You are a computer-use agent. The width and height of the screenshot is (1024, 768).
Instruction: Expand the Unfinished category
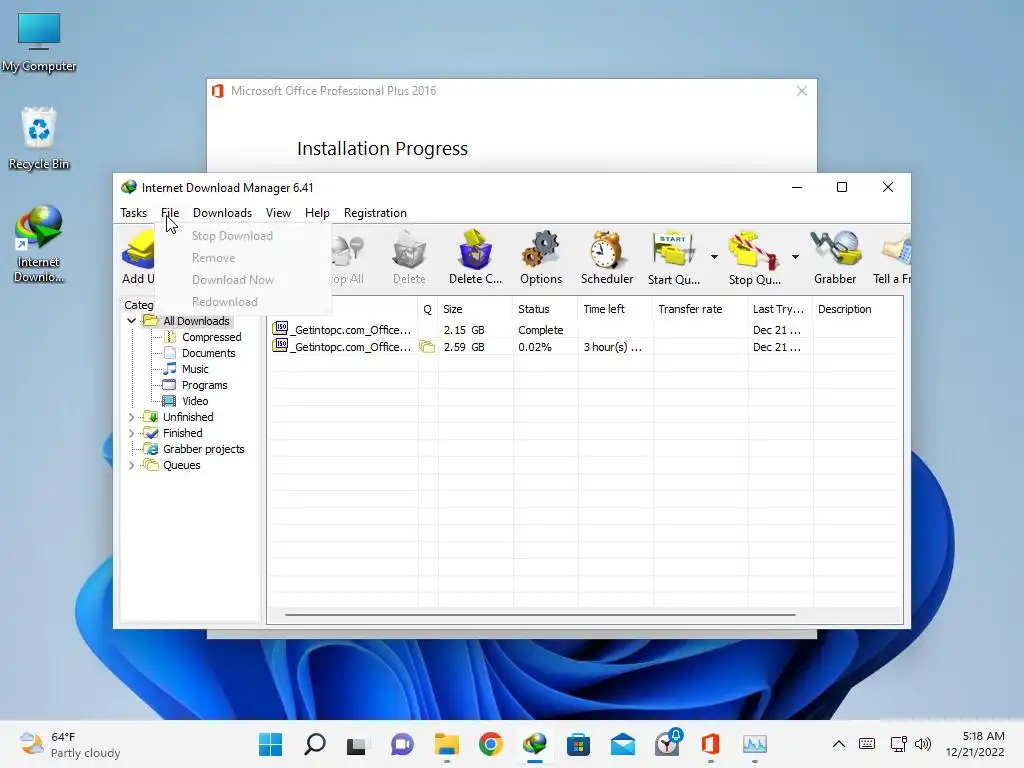point(131,417)
